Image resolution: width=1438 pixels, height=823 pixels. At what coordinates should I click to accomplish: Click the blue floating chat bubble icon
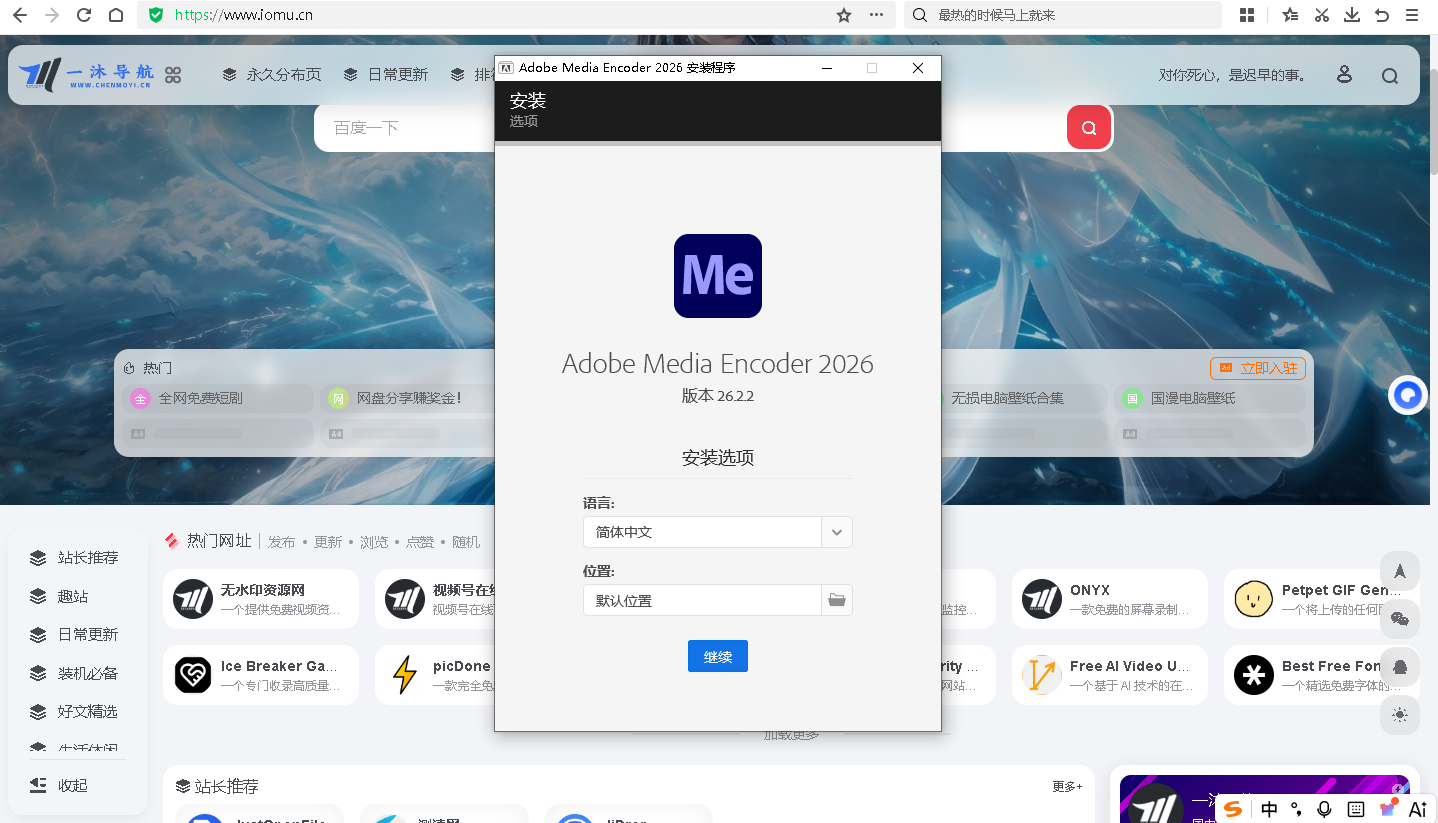tap(1409, 395)
